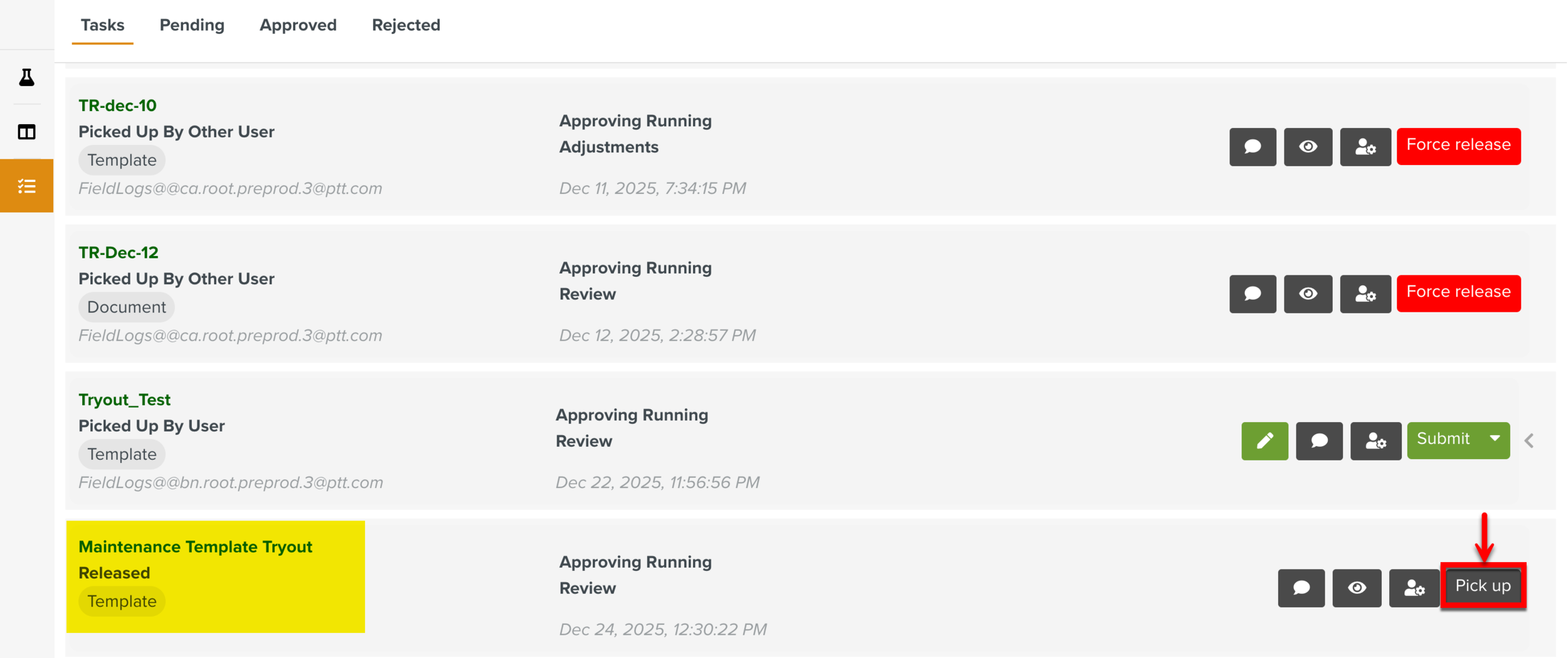
Task: Switch to the Approved tab
Action: [298, 25]
